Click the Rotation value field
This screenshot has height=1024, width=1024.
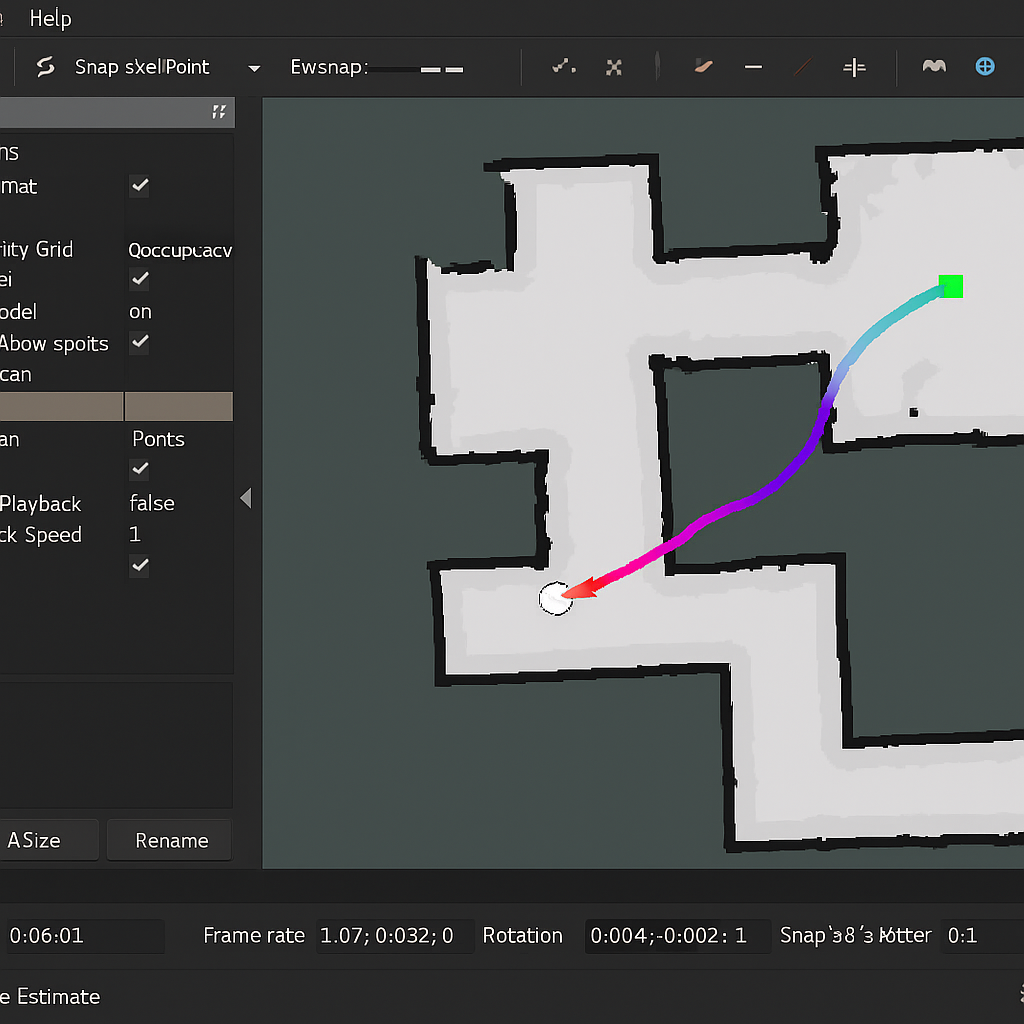677,936
